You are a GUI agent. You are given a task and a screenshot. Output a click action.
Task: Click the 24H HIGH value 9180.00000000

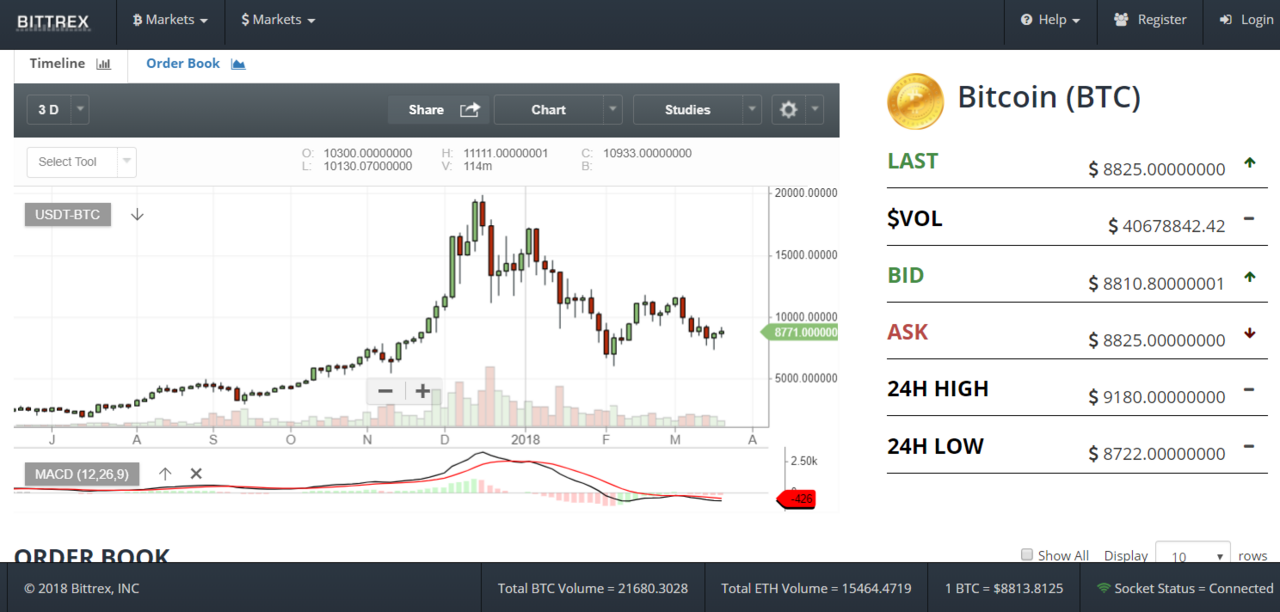(x=1164, y=398)
